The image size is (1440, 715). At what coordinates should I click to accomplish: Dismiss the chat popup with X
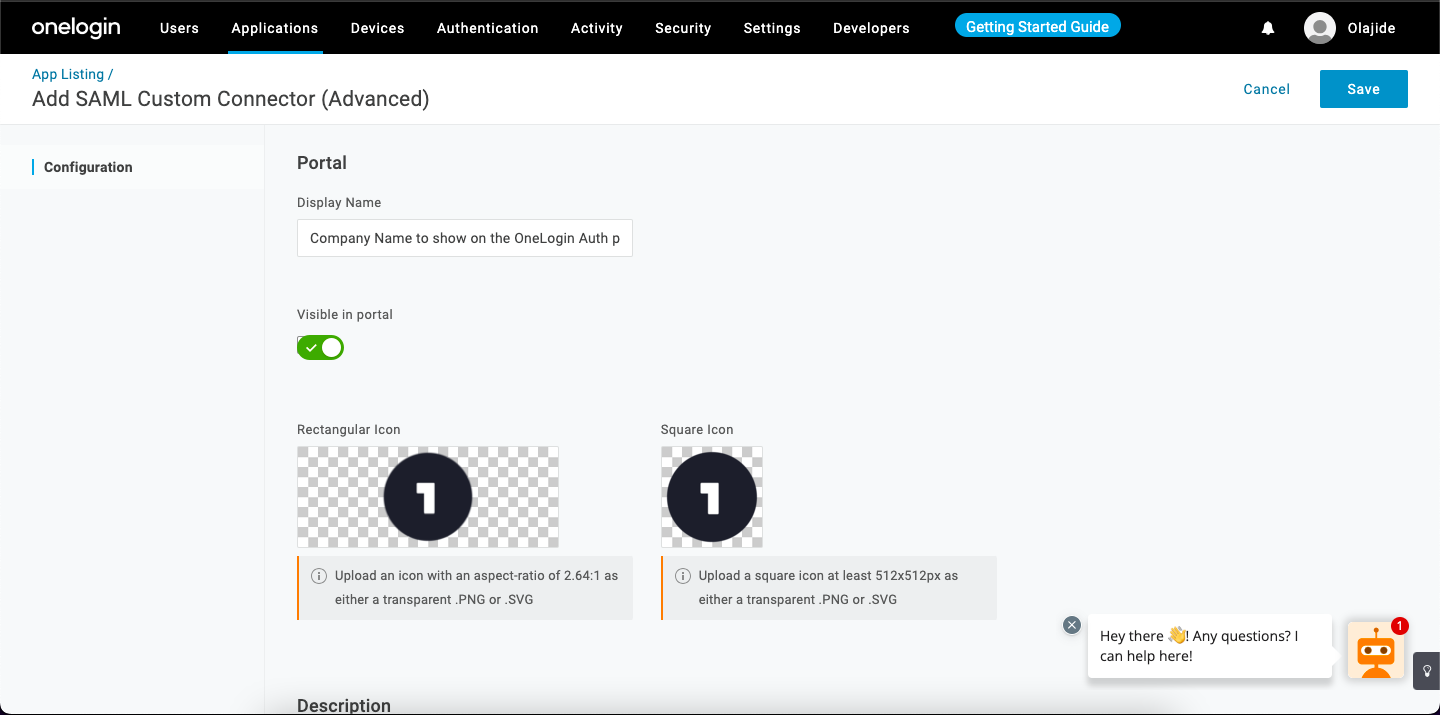point(1072,625)
